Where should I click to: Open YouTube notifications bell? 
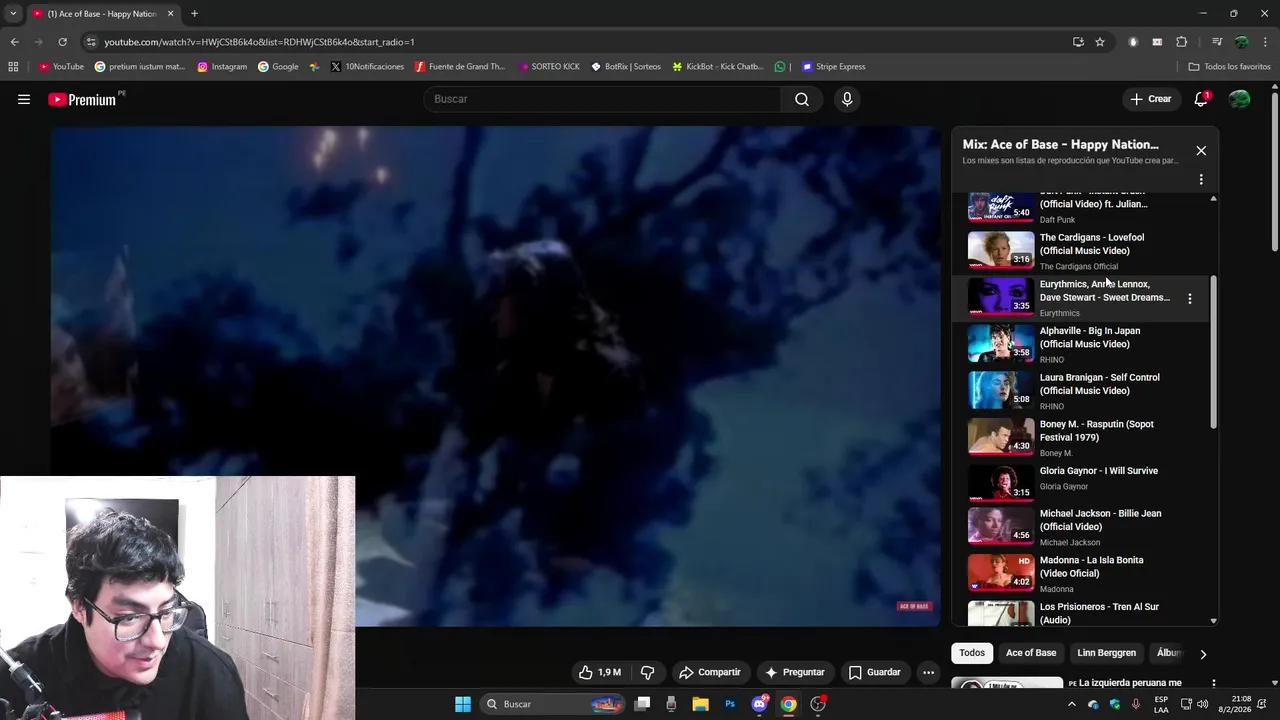coord(1201,99)
